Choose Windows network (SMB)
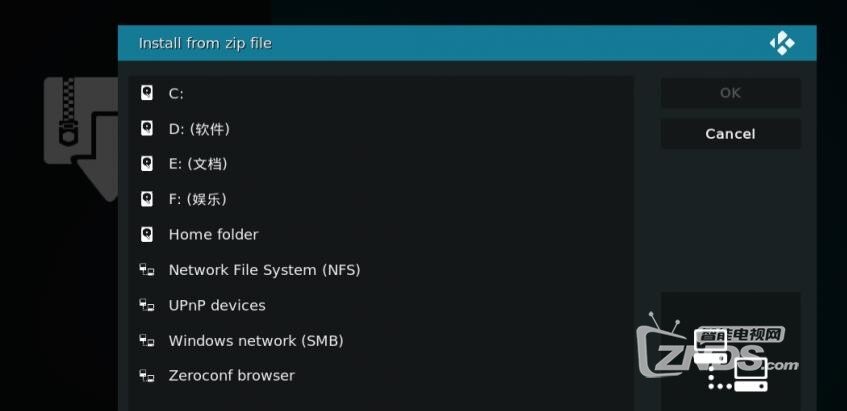 click(381, 340)
